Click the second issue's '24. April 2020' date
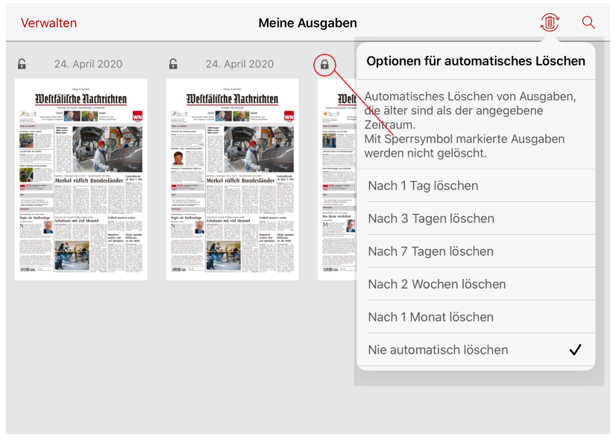The height and width of the screenshot is (440, 615). (x=239, y=65)
